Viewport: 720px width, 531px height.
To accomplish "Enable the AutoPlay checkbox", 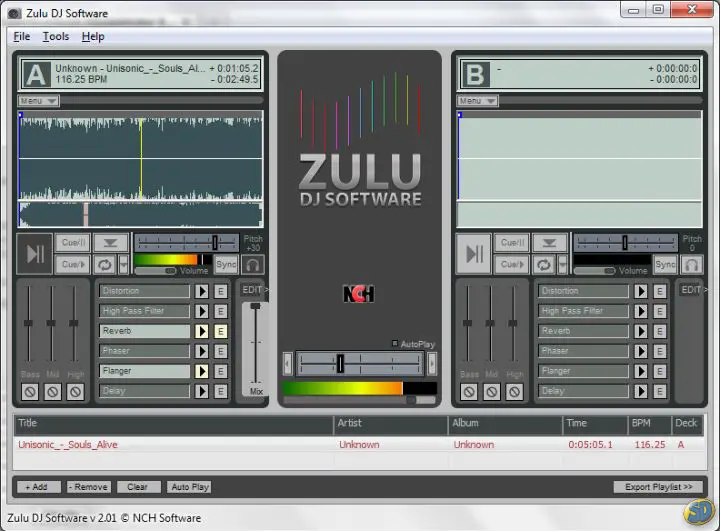I will pos(394,344).
